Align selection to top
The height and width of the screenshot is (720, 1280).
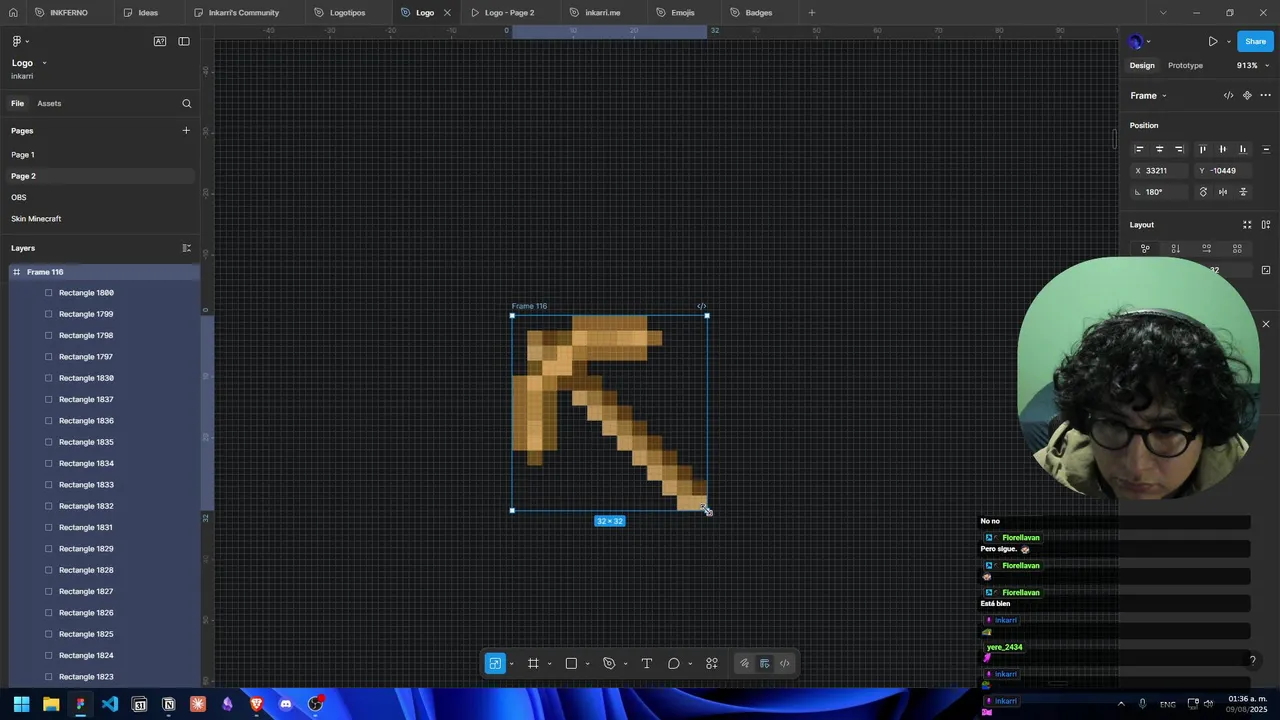pyautogui.click(x=1203, y=149)
